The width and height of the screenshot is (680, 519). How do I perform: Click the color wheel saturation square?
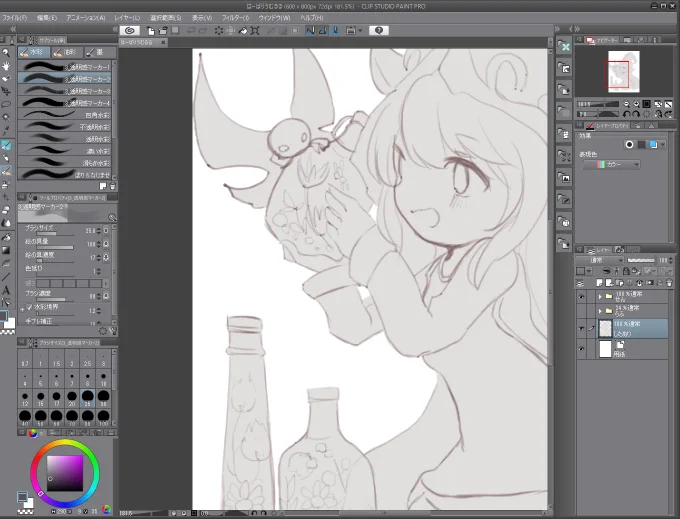coord(65,473)
